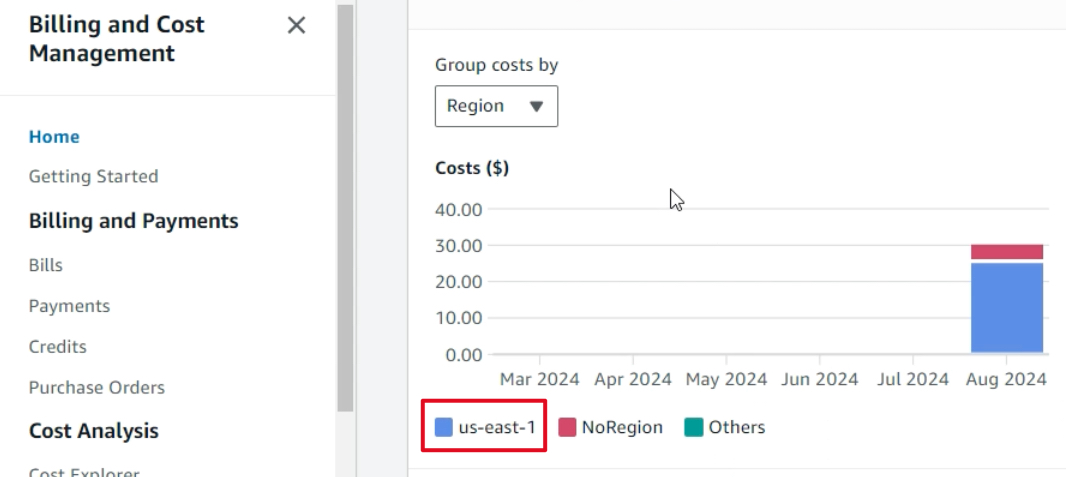The image size is (1066, 477).
Task: Select Purchase Orders in the sidebar
Action: click(x=96, y=388)
